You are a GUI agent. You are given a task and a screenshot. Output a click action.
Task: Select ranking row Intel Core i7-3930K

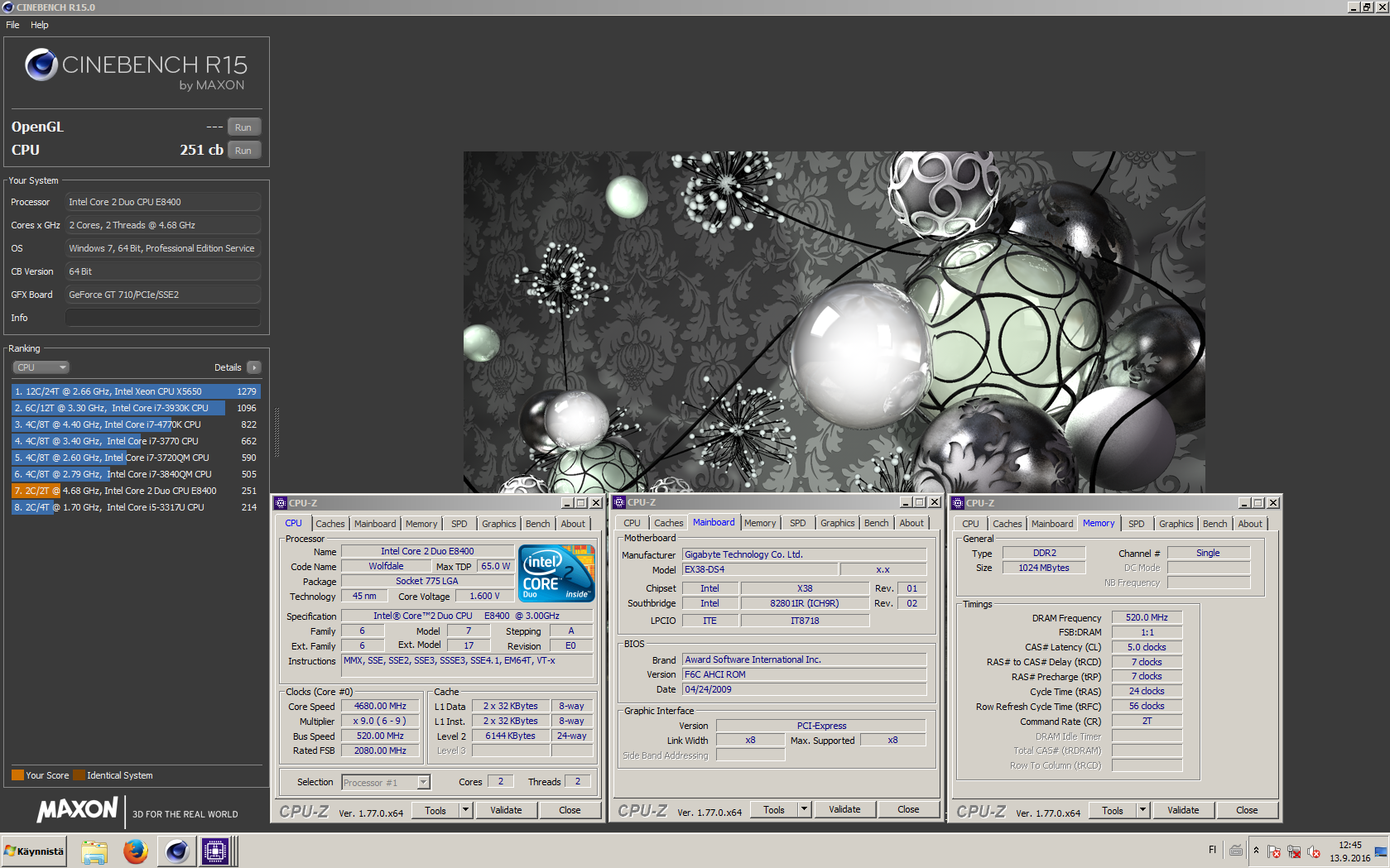[x=136, y=408]
